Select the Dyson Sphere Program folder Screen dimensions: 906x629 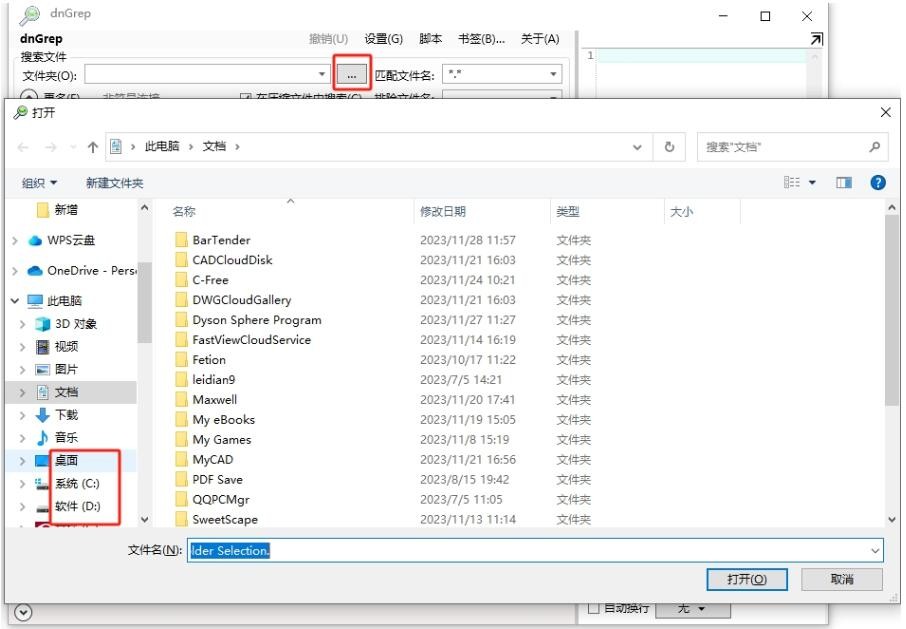[x=257, y=320]
